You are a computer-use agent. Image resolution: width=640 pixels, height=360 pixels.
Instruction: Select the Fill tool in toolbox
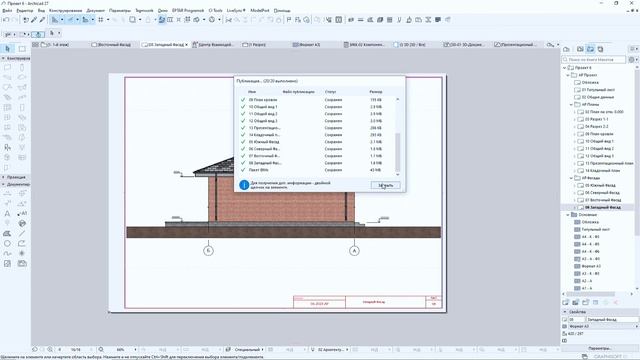click(x=7, y=233)
